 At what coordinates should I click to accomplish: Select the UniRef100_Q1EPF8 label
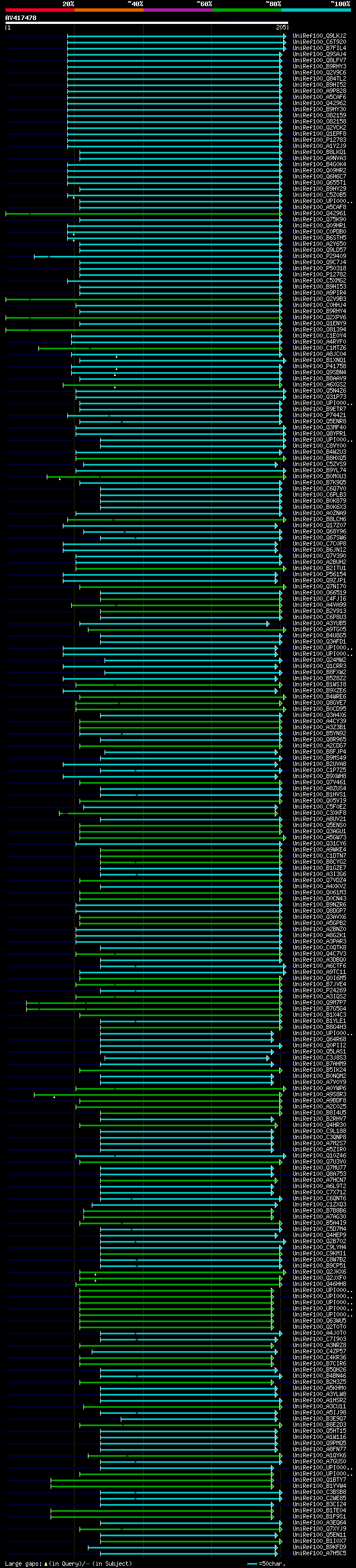319,133
